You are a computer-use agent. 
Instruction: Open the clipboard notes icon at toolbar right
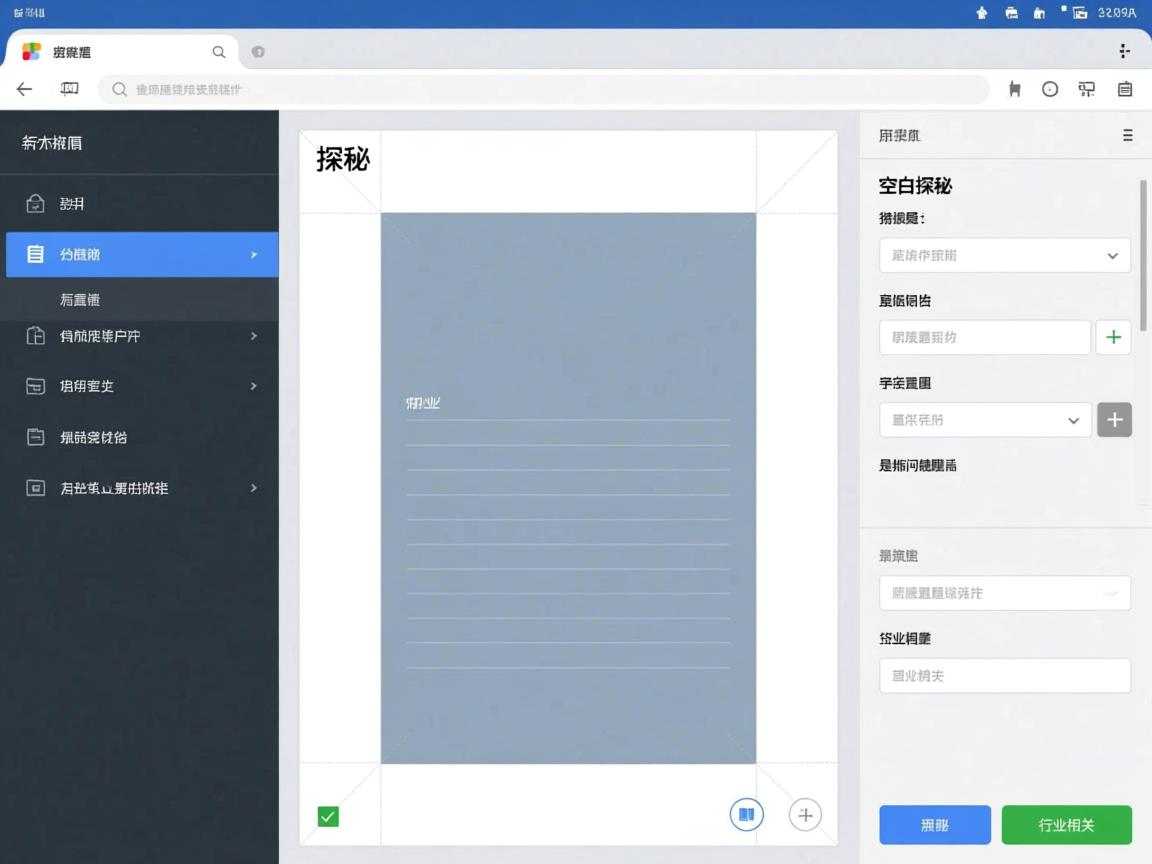coord(1124,89)
